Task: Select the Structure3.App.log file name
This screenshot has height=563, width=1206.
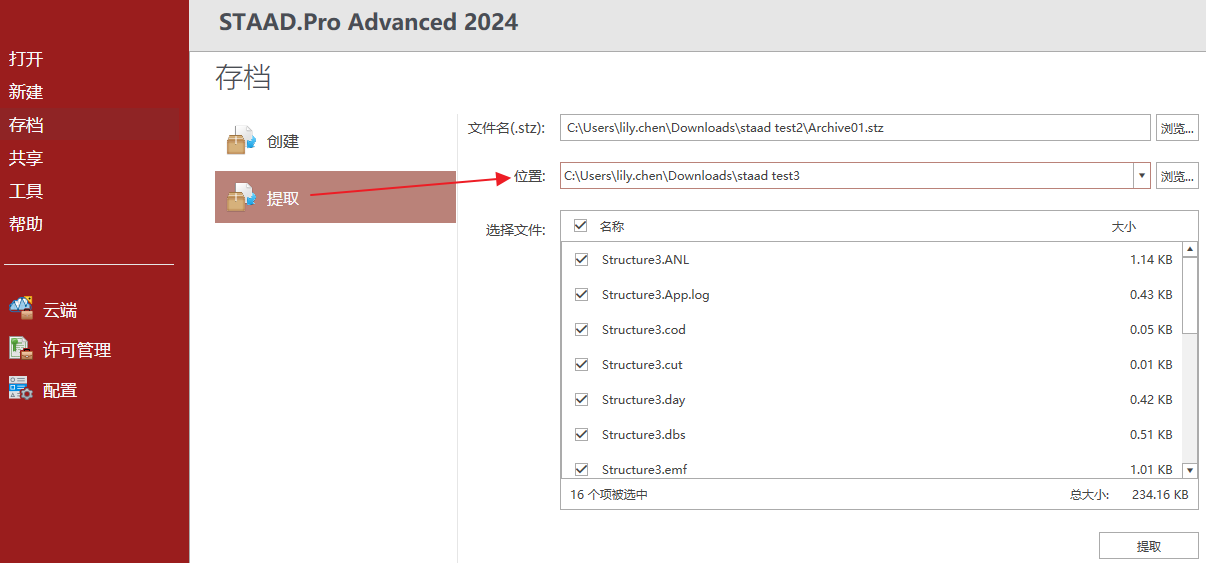Action: coord(656,295)
